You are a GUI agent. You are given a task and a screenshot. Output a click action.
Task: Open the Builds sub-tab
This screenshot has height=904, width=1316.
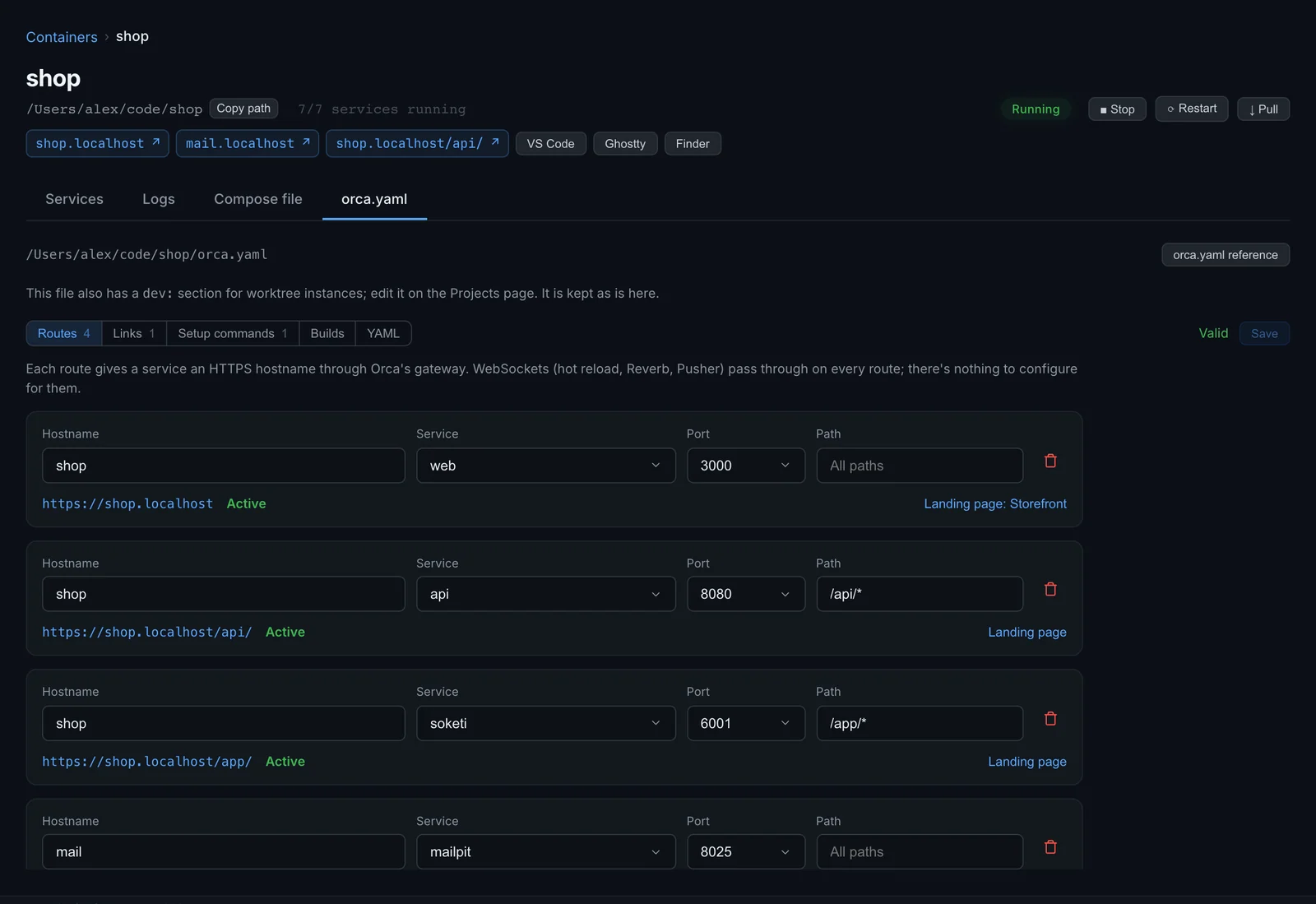[327, 333]
